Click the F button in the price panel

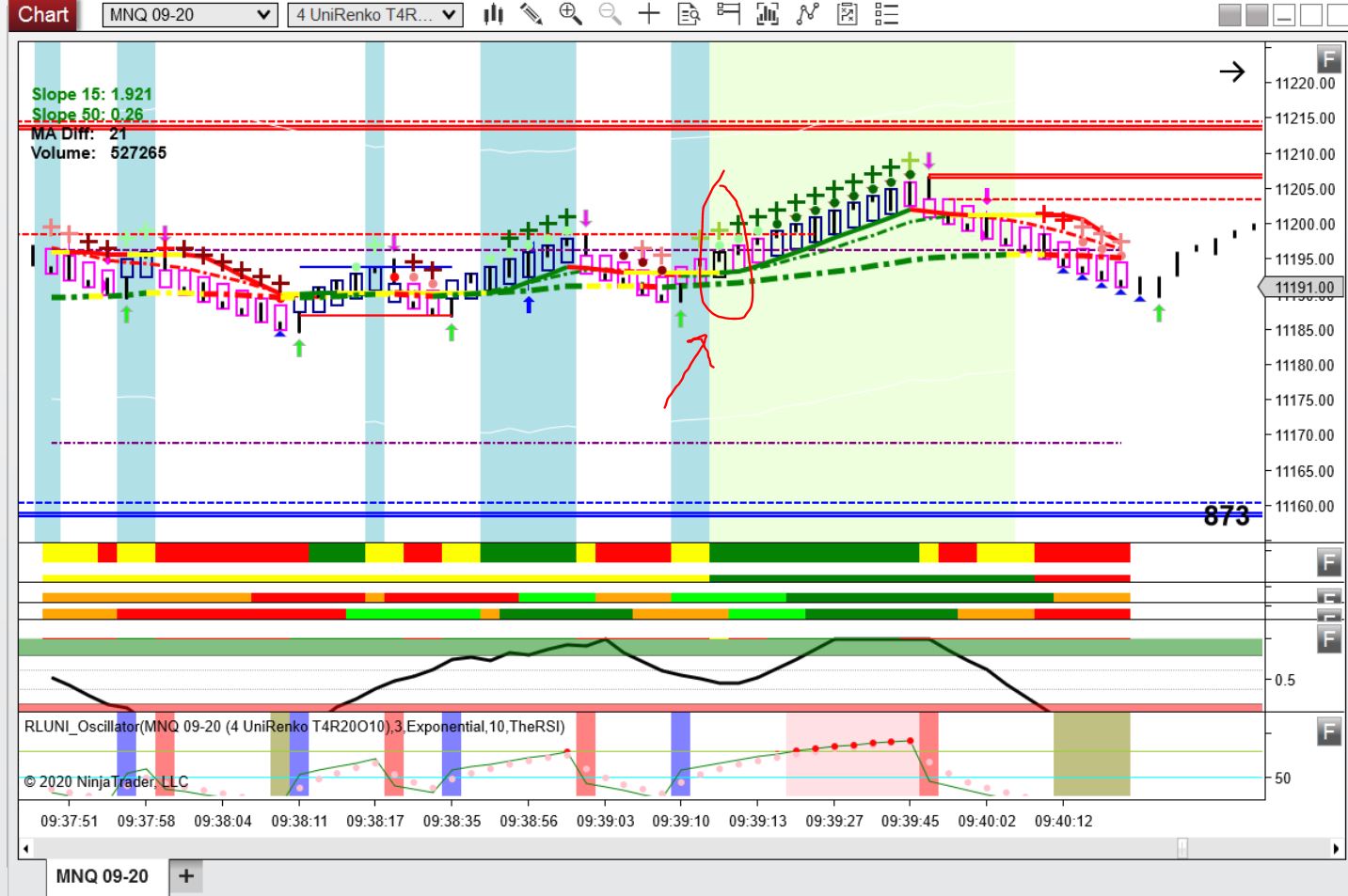(1328, 59)
